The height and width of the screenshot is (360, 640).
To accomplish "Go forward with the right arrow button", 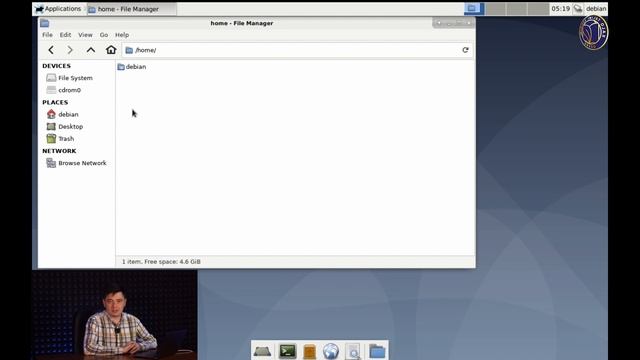I will tap(70, 50).
